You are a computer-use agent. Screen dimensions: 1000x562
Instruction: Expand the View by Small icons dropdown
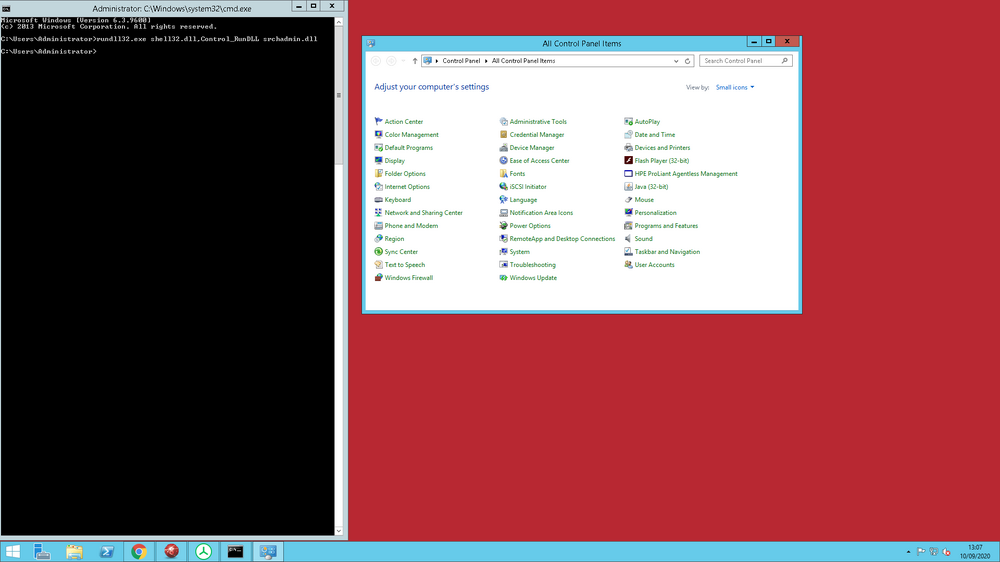[735, 87]
